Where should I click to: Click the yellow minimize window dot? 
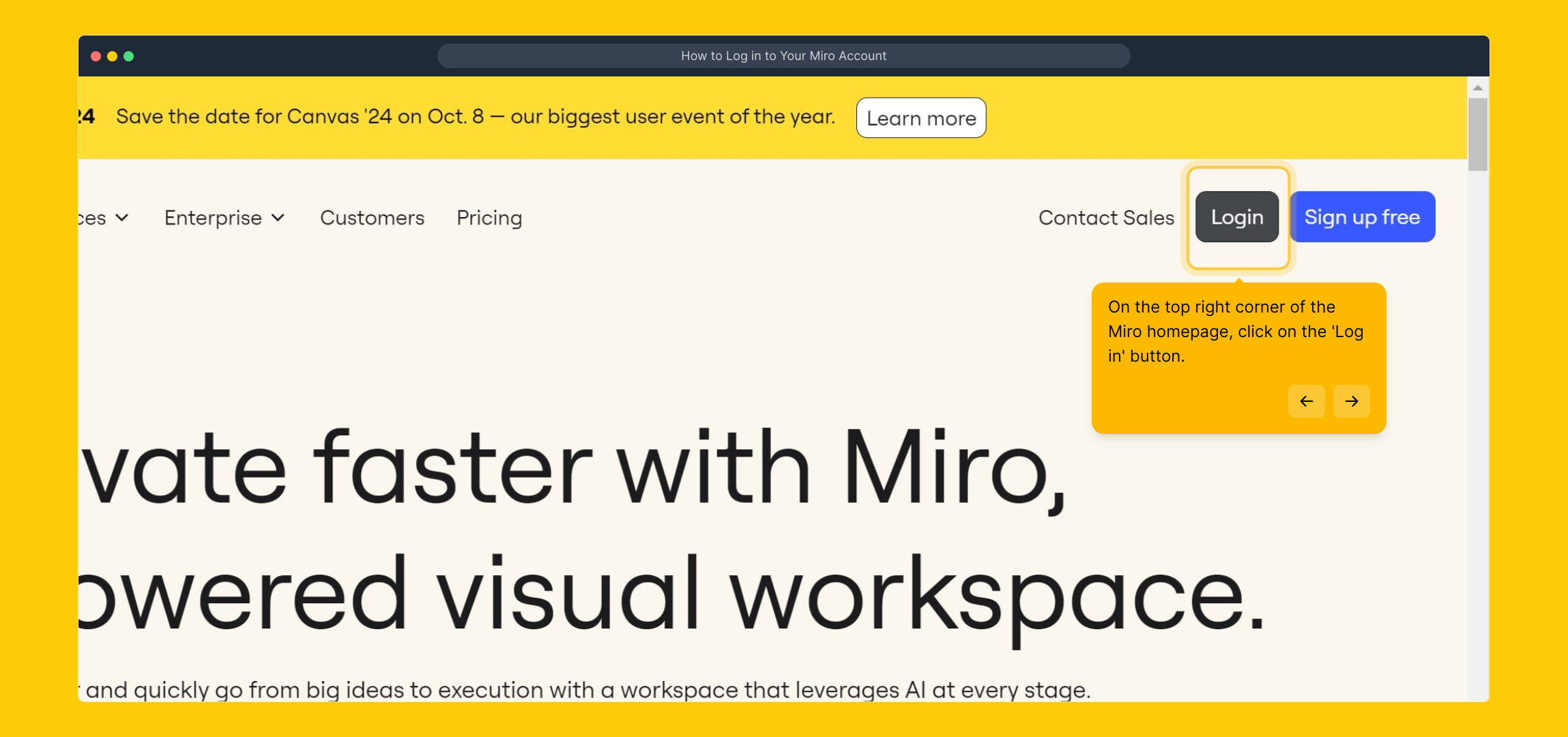click(x=113, y=56)
